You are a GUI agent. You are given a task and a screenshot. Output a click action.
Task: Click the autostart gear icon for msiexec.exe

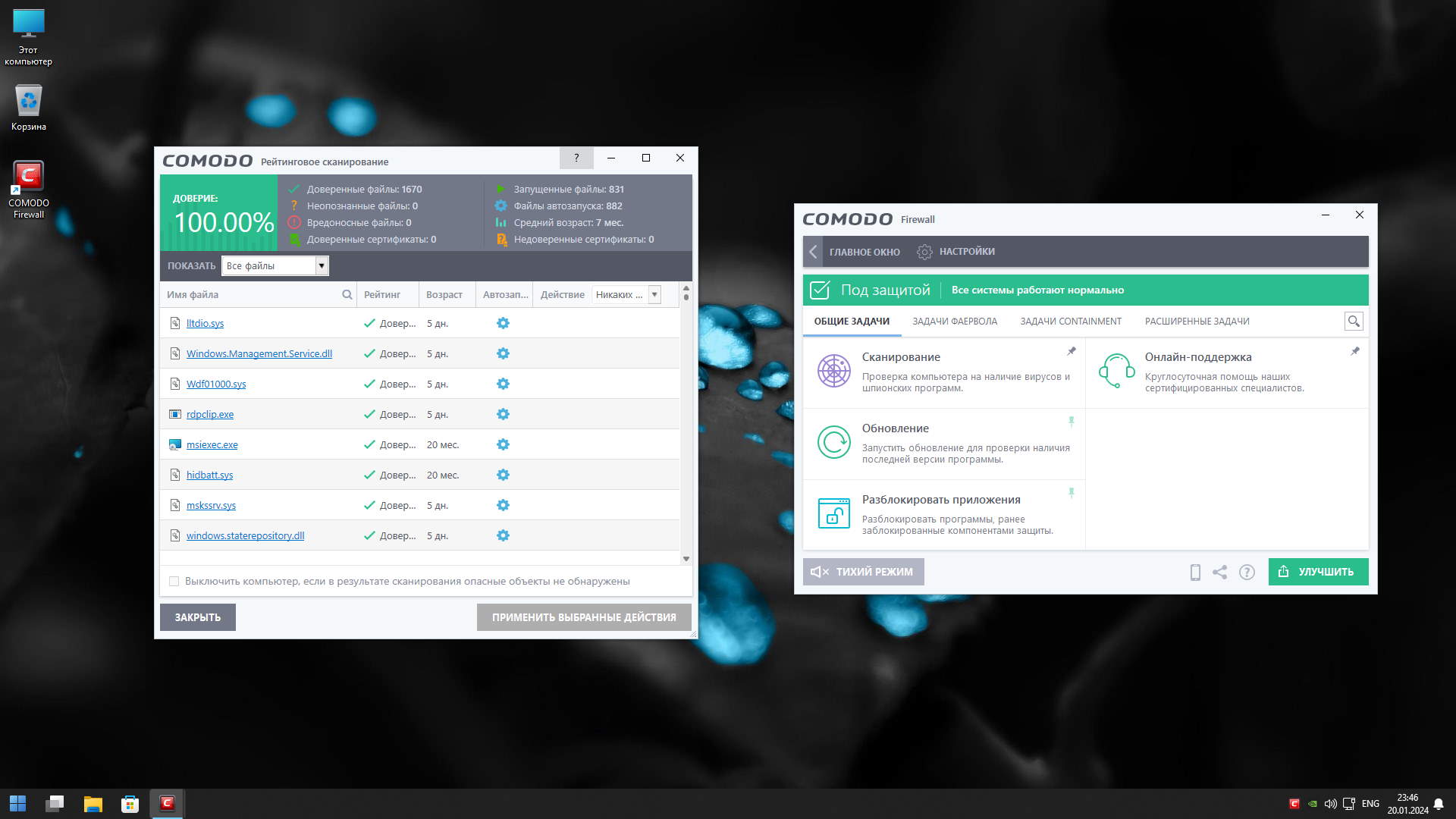click(x=503, y=444)
